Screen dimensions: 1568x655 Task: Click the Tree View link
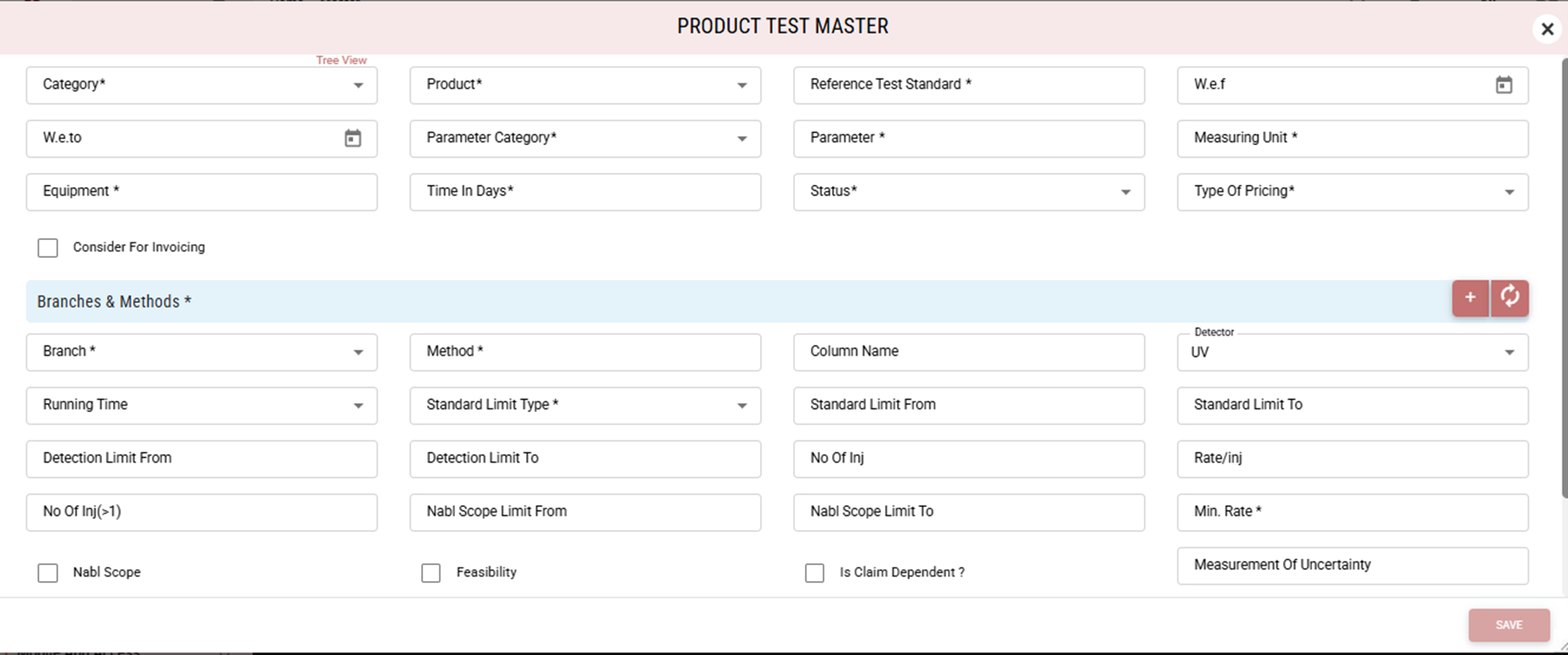341,60
